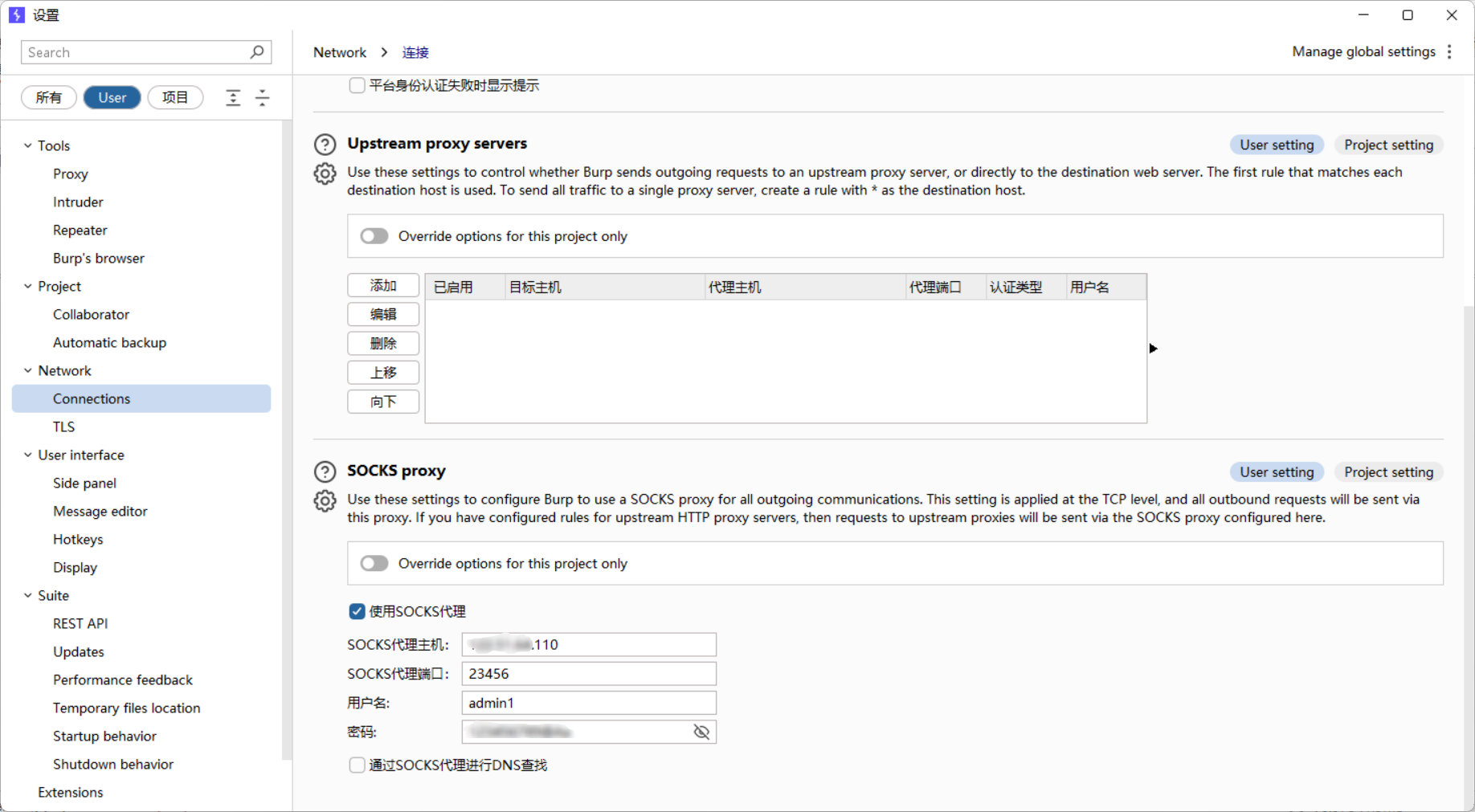Click the search magnifier icon
This screenshot has height=812, width=1475.
(257, 52)
